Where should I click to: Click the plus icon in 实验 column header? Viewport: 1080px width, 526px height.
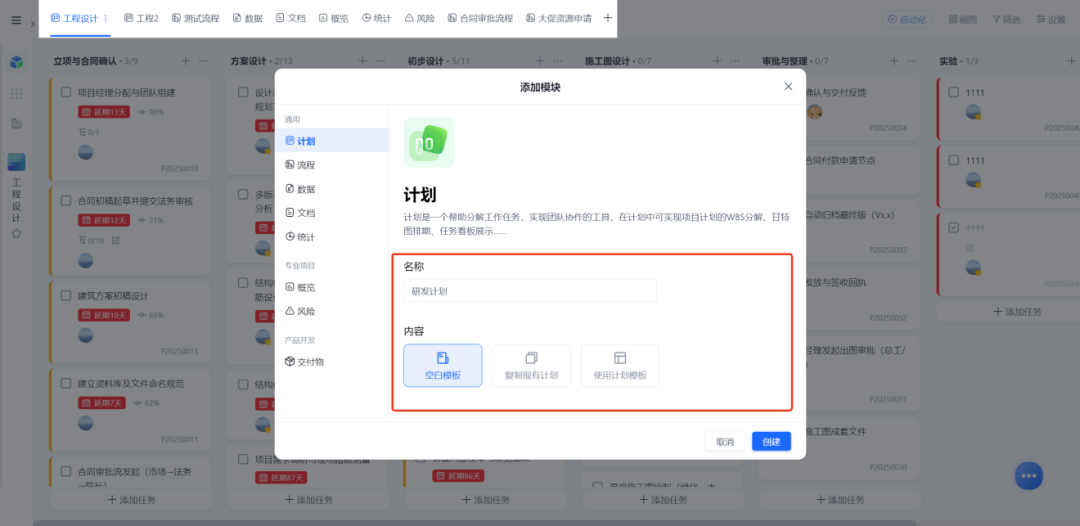(x=1072, y=61)
